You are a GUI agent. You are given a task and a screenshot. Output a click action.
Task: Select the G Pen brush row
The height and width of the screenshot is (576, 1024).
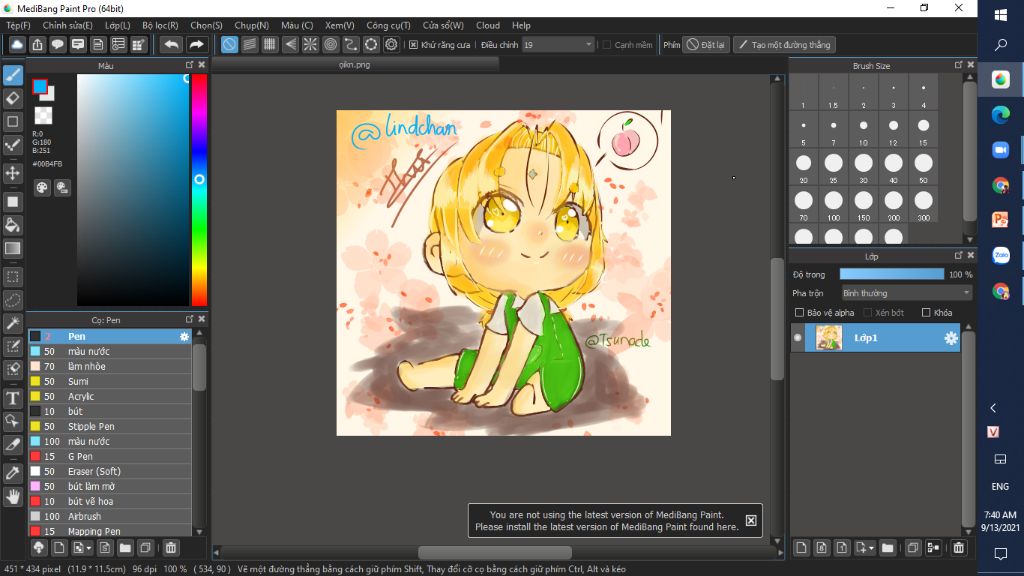click(110, 456)
